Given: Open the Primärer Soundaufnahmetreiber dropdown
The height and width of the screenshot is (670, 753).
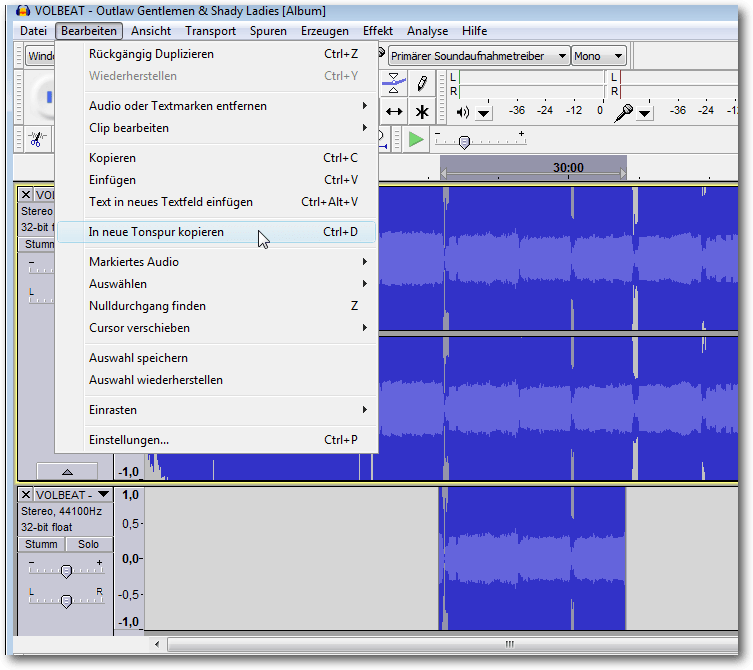Looking at the screenshot, I should click(x=479, y=56).
